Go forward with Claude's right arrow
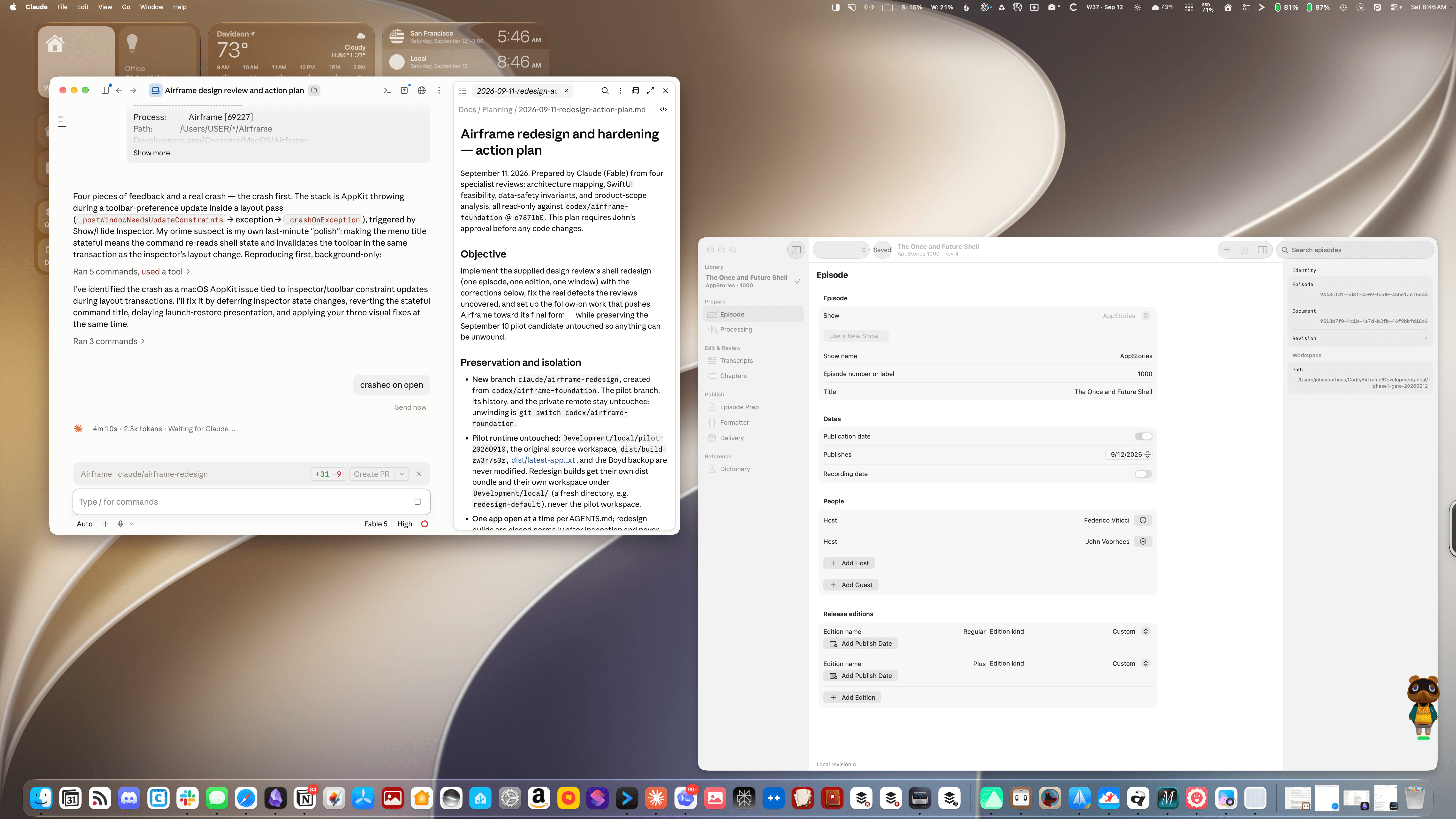This screenshot has width=1456, height=819. click(133, 91)
